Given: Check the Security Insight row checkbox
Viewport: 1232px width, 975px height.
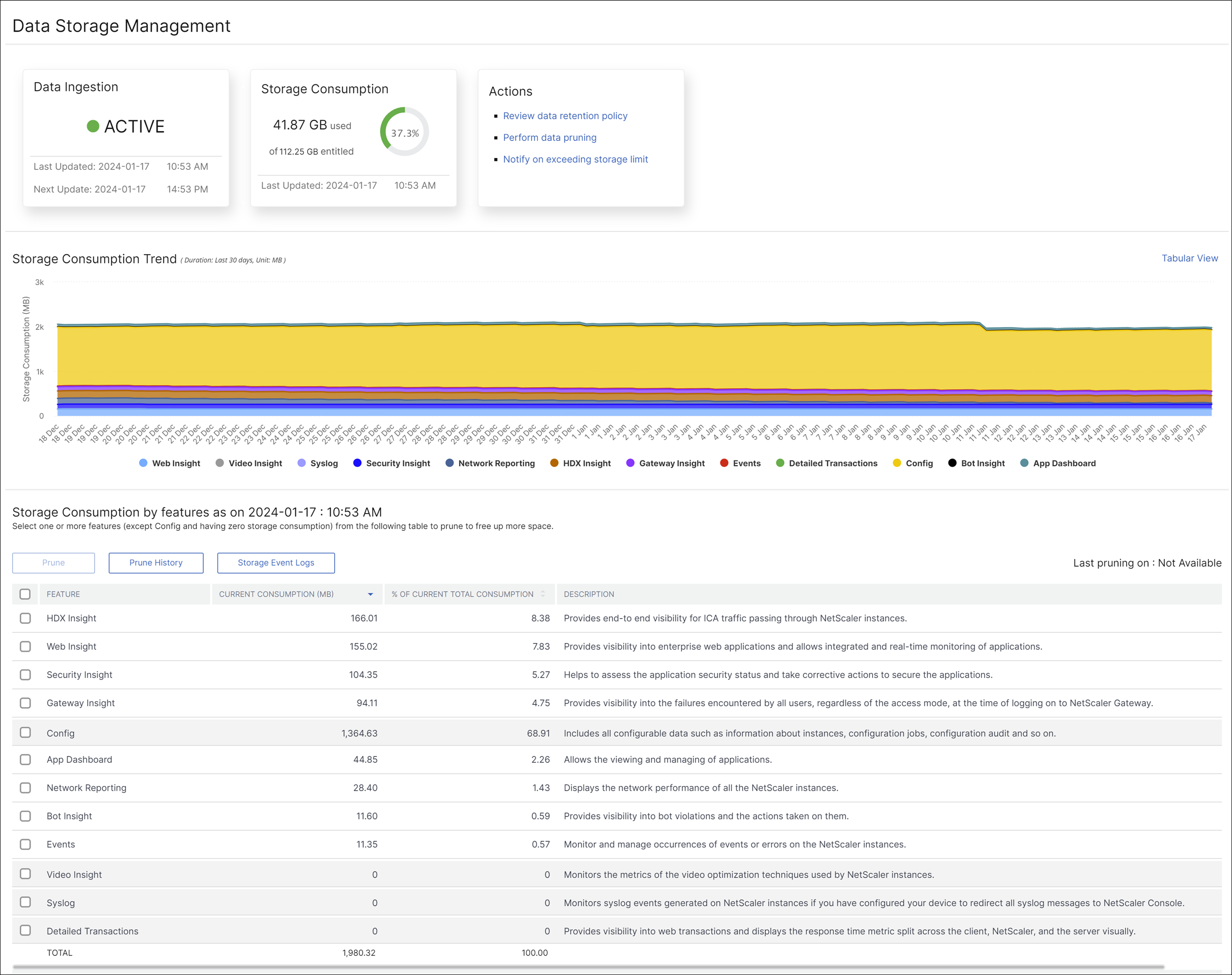Looking at the screenshot, I should point(25,675).
